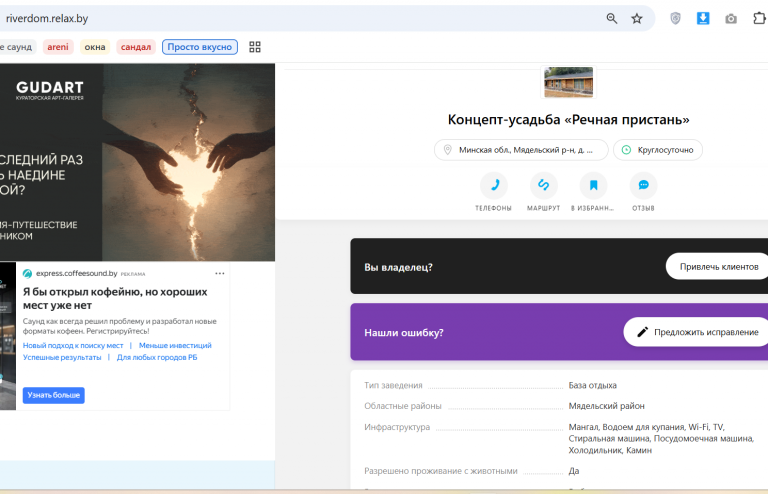
Task: Click the camera screenshot extension icon
Action: coord(731,19)
